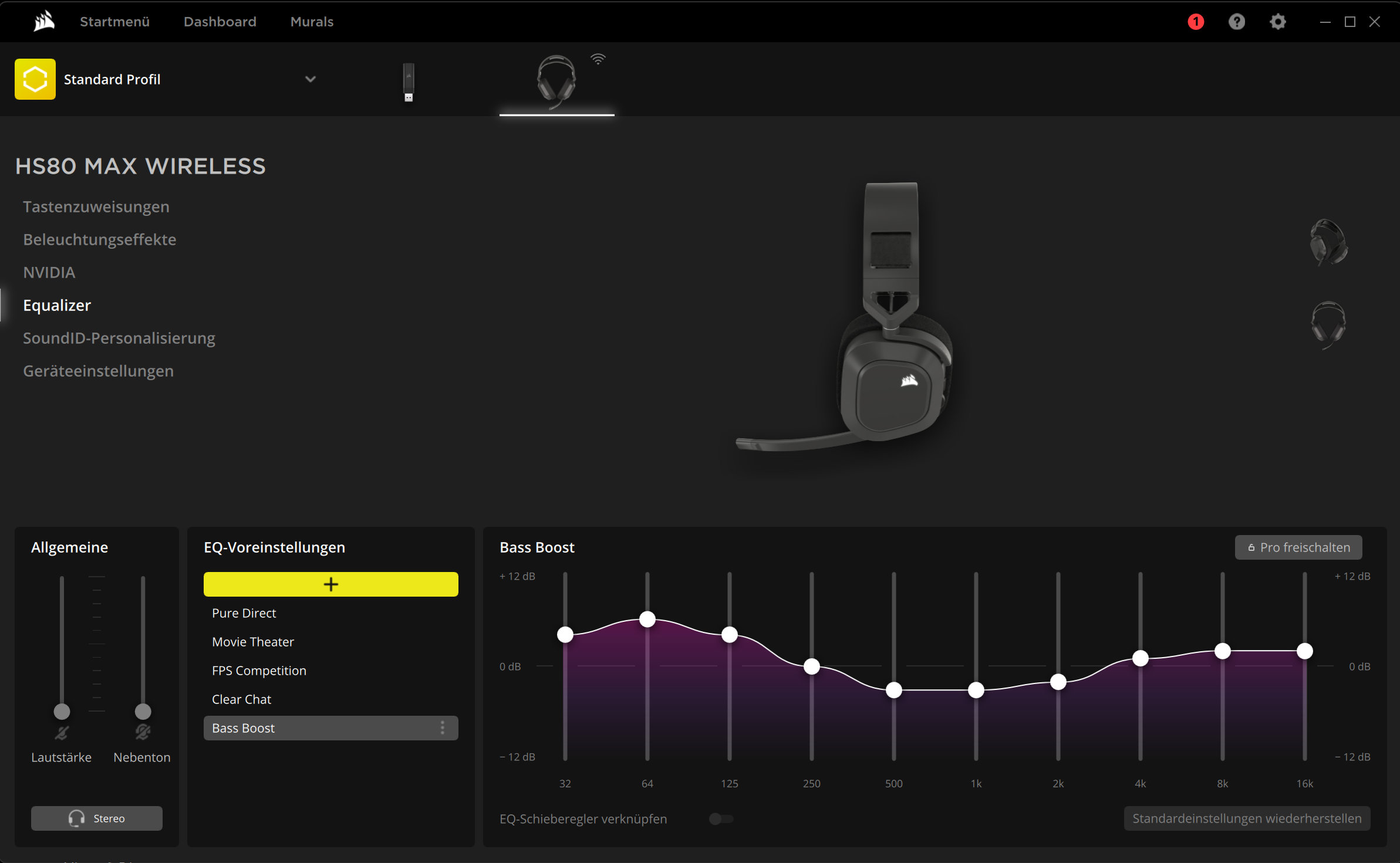Screen dimensions: 1400x863
Task: Select the Clear Chat preset
Action: pos(331,699)
